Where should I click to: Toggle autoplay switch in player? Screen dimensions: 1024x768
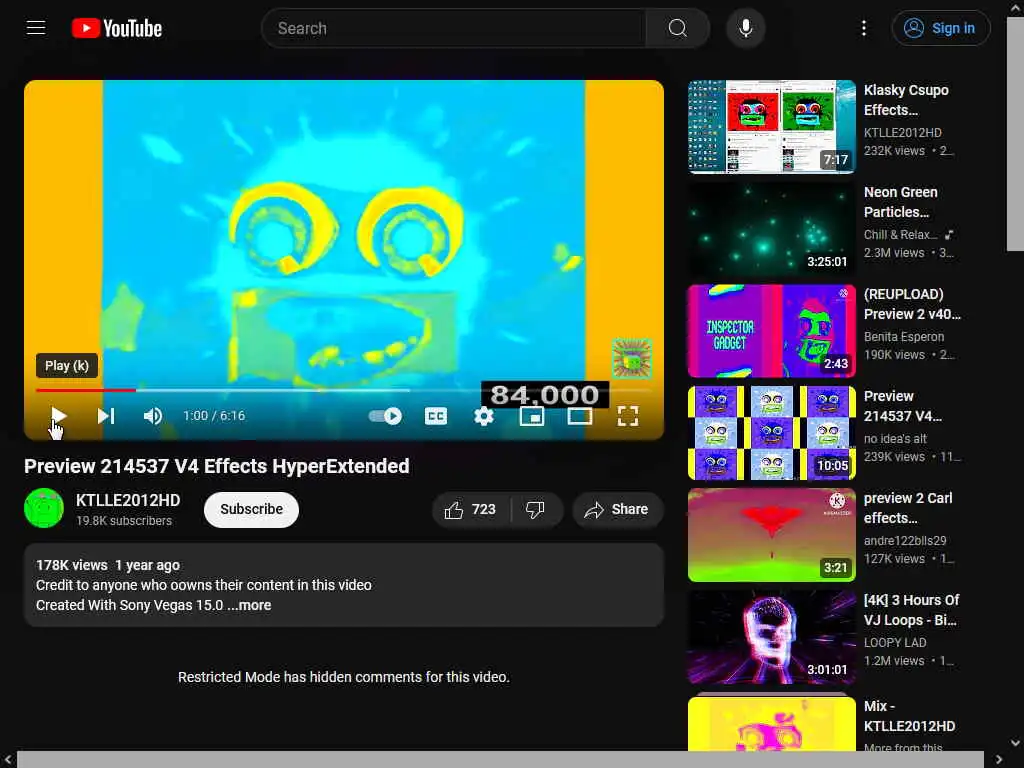click(x=385, y=416)
